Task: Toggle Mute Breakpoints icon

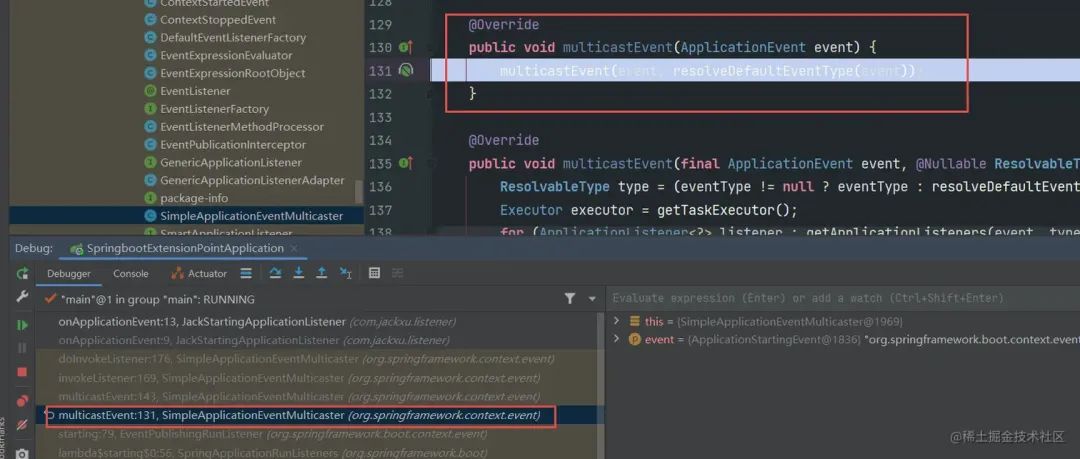Action: [22, 425]
